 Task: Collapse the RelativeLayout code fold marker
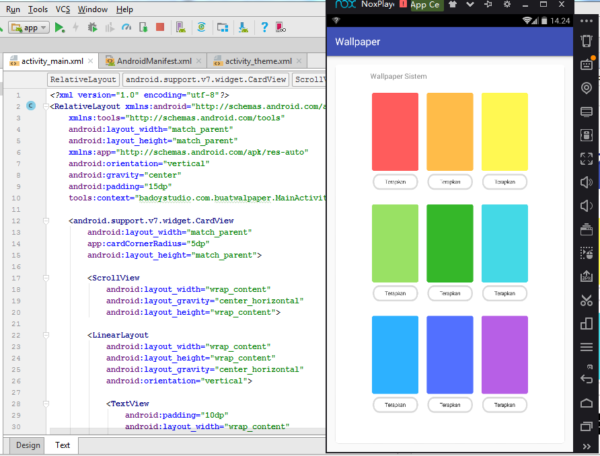tap(46, 105)
